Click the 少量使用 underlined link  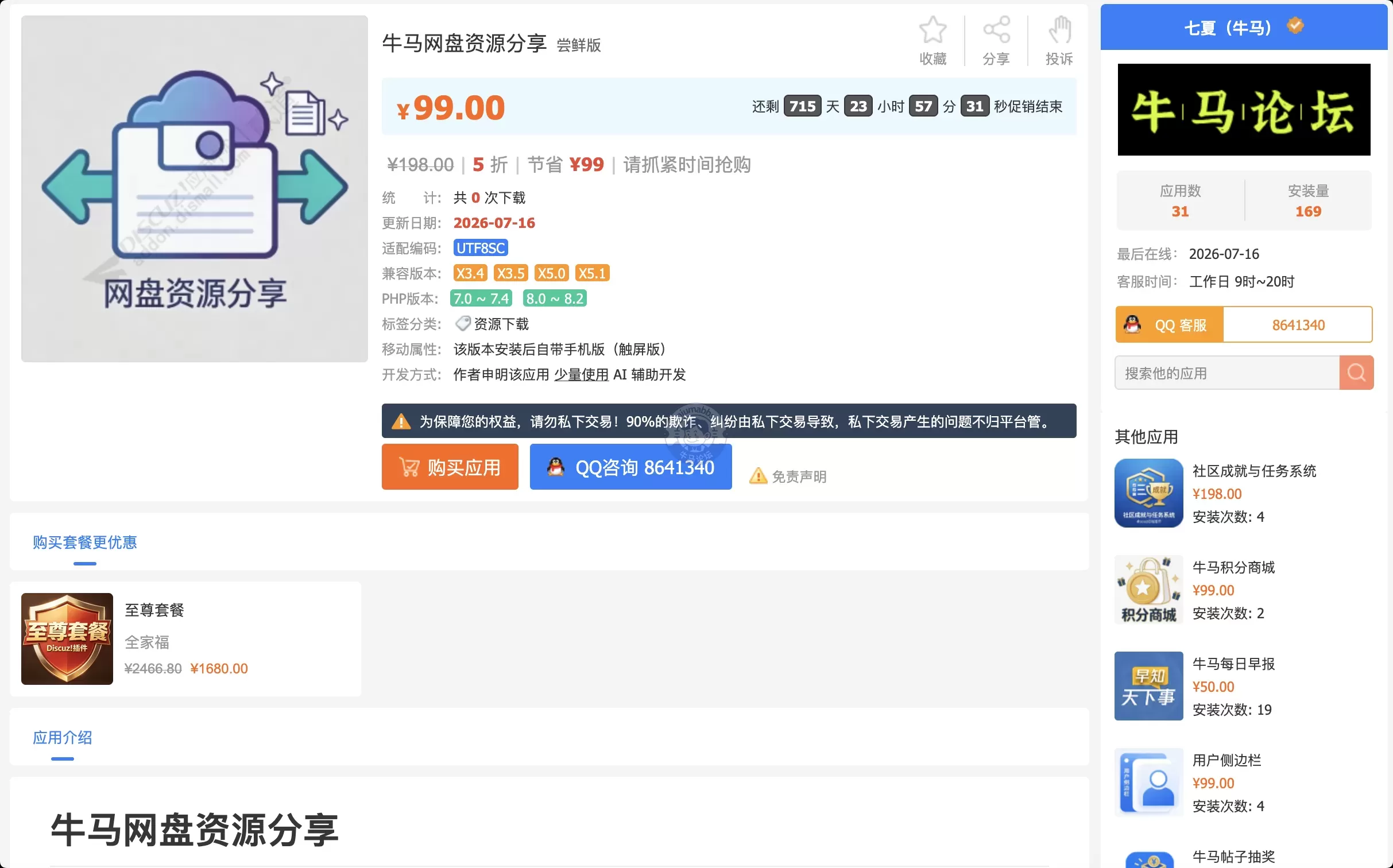[581, 375]
